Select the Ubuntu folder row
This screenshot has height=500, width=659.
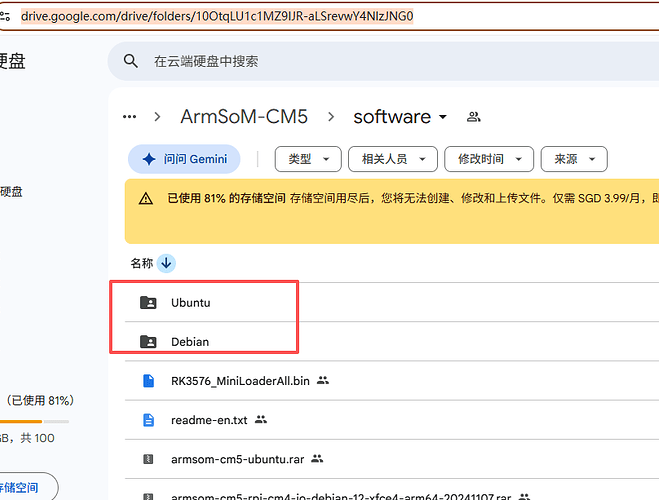coord(392,303)
